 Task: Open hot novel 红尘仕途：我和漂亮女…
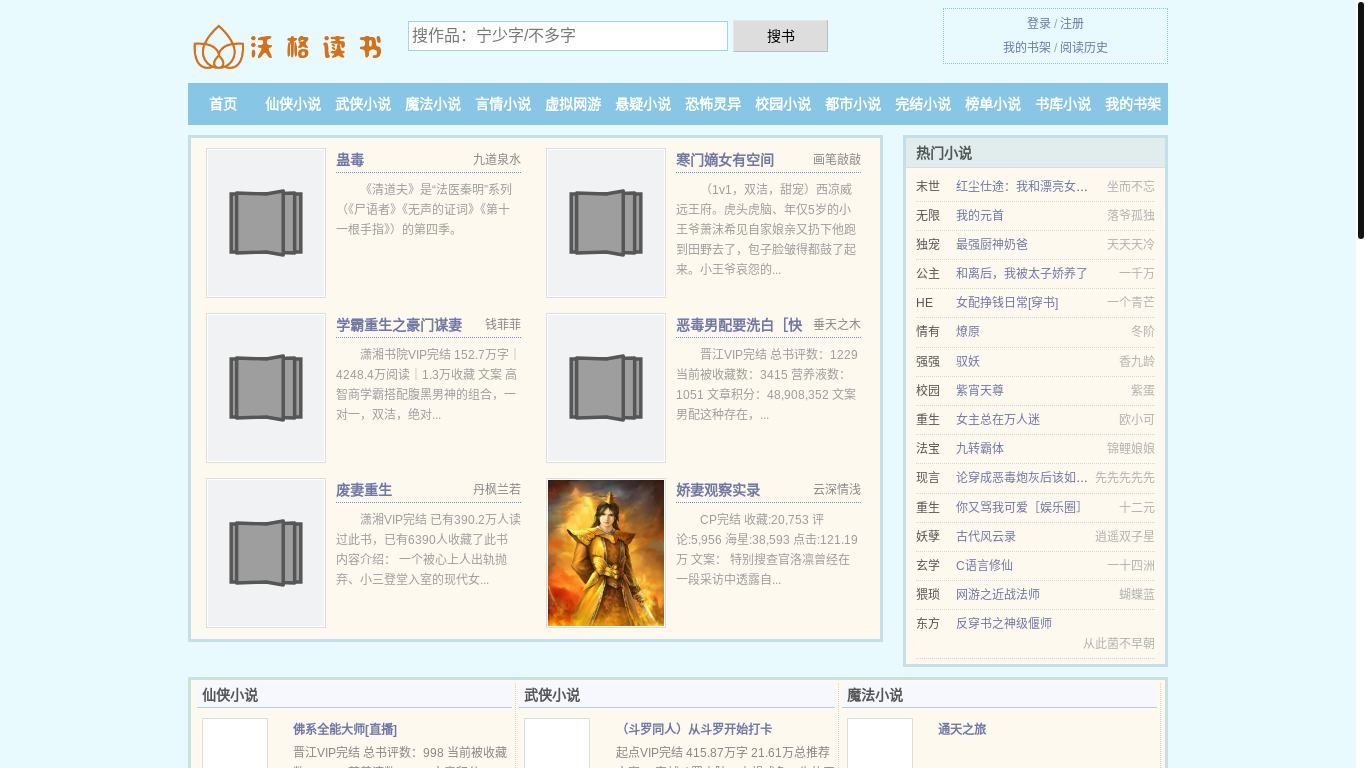coord(1022,186)
